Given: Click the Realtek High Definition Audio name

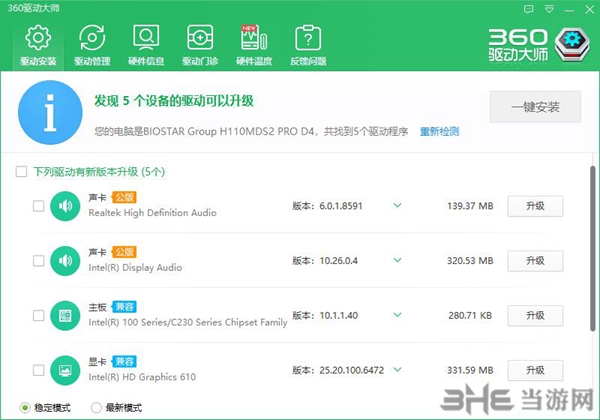Looking at the screenshot, I should point(152,213).
